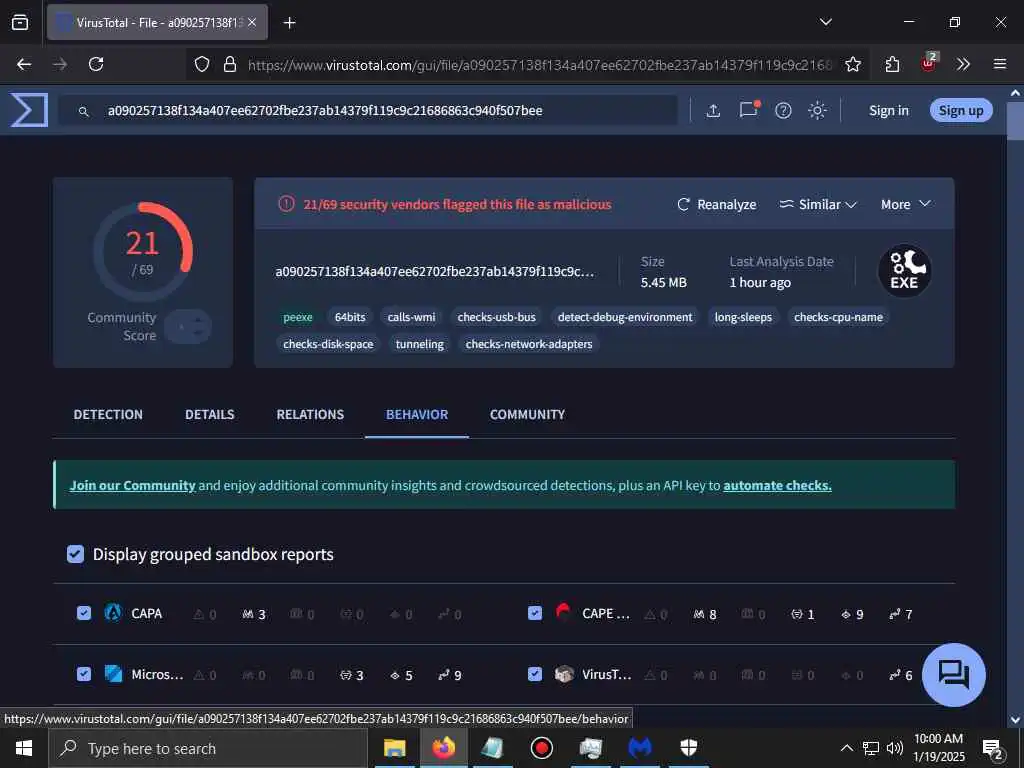Click Sign in
The height and width of the screenshot is (768, 1024).
coord(888,111)
